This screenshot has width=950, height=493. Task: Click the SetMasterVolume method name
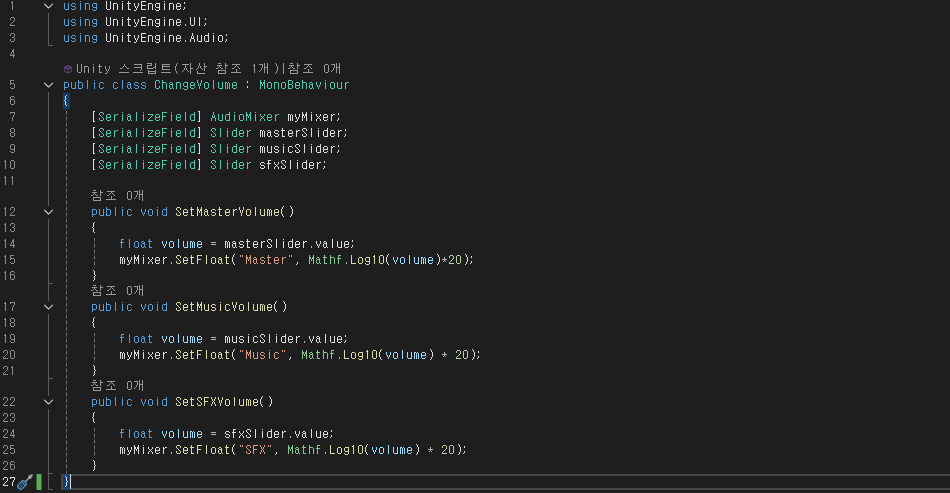227,212
